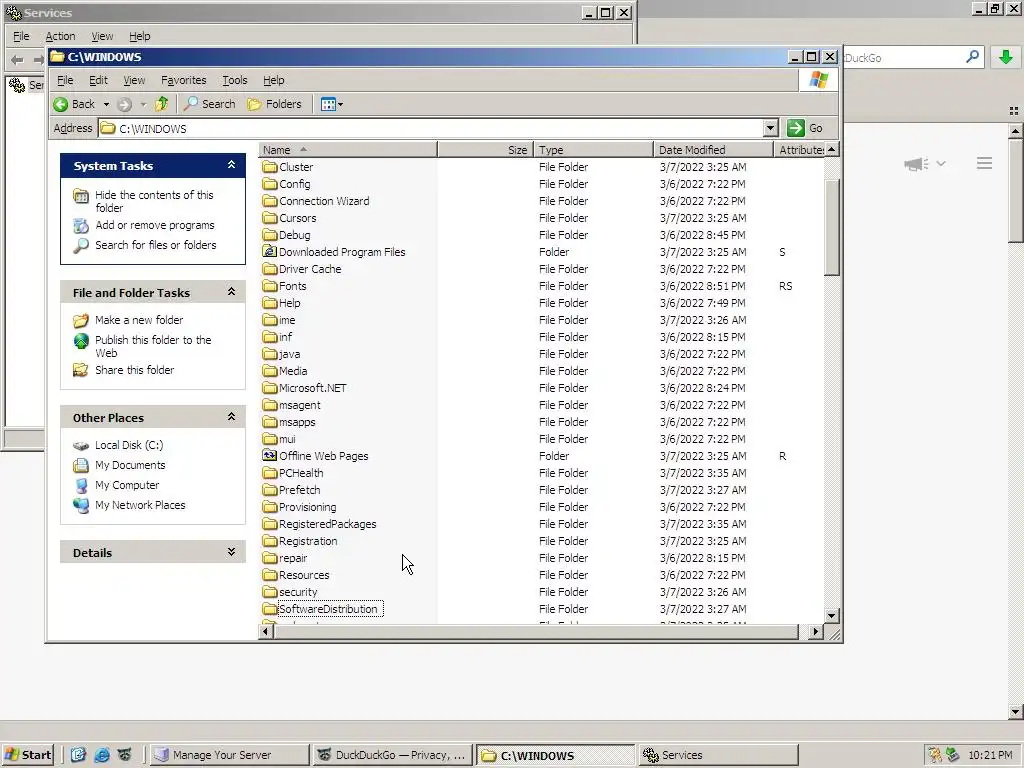Click the Fonts folder icon
The height and width of the screenshot is (768, 1024).
pos(270,285)
